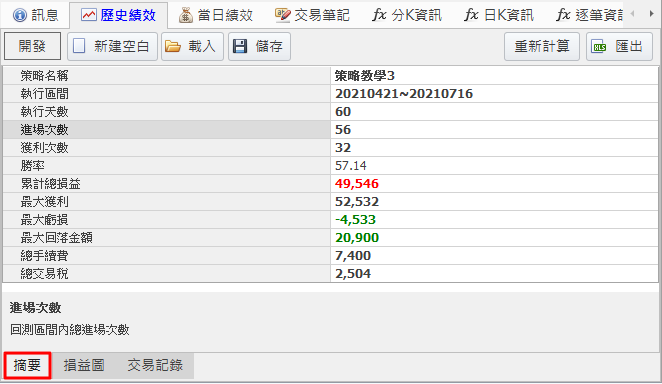
Task: Click the 總手續費 value 7,400
Action: tap(353, 256)
